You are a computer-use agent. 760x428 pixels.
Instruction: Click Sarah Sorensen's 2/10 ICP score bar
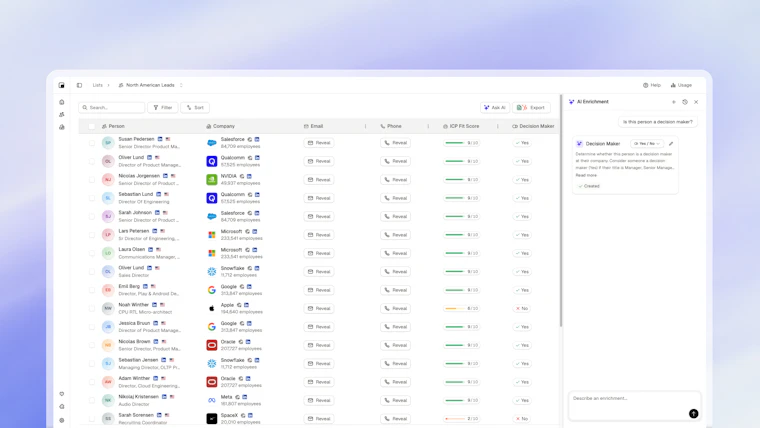(x=461, y=419)
